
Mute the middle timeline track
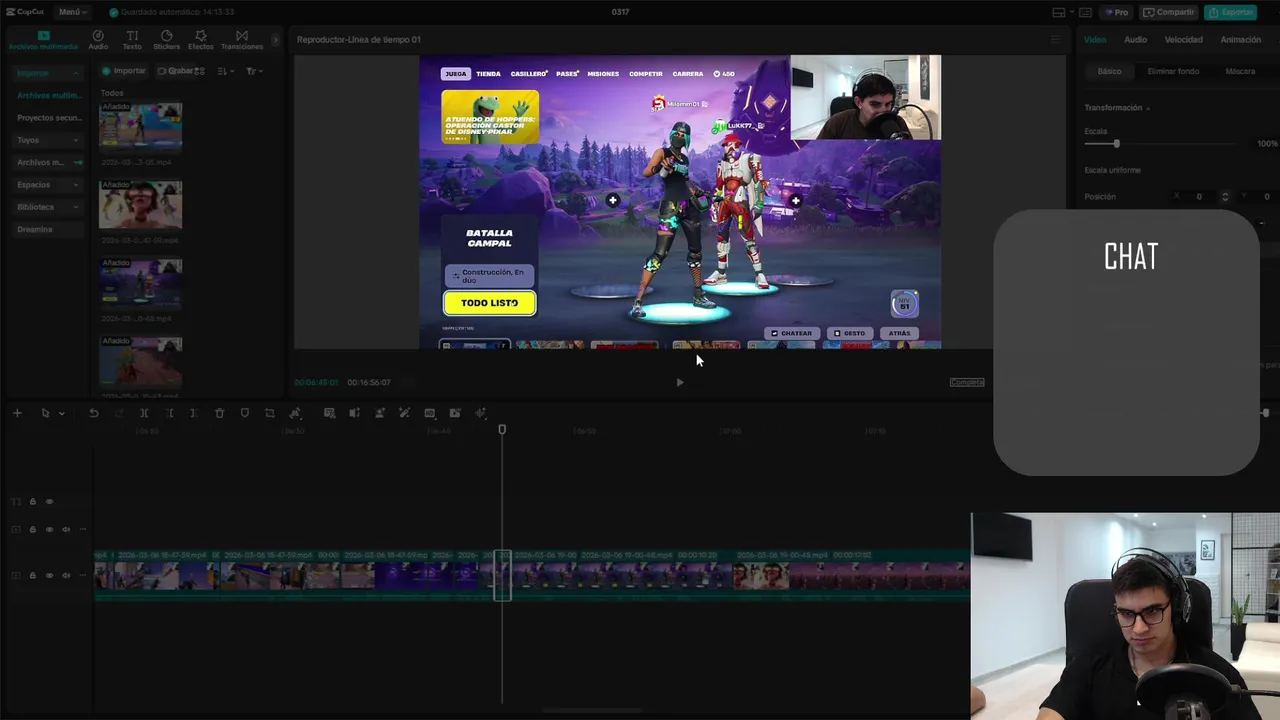[x=66, y=529]
